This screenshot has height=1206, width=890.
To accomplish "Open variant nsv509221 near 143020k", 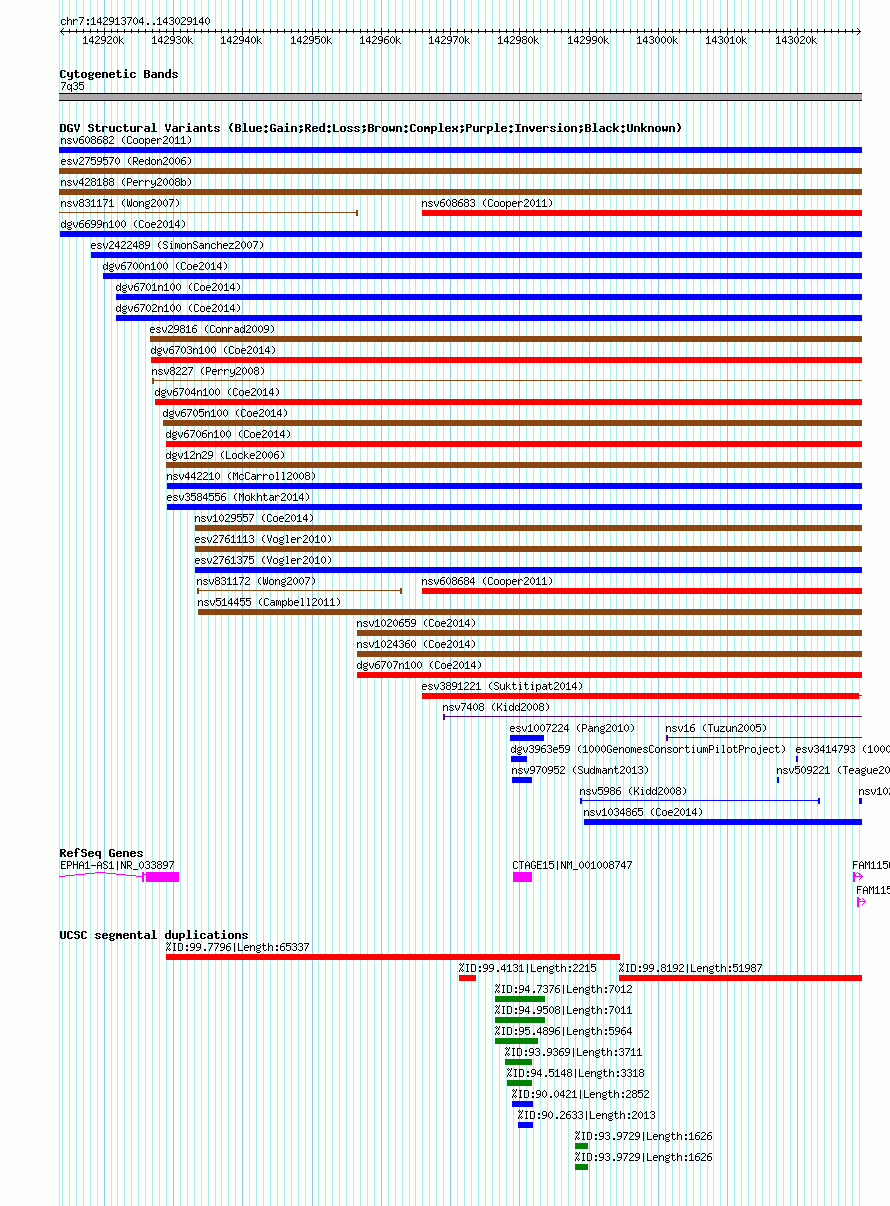I will [833, 770].
